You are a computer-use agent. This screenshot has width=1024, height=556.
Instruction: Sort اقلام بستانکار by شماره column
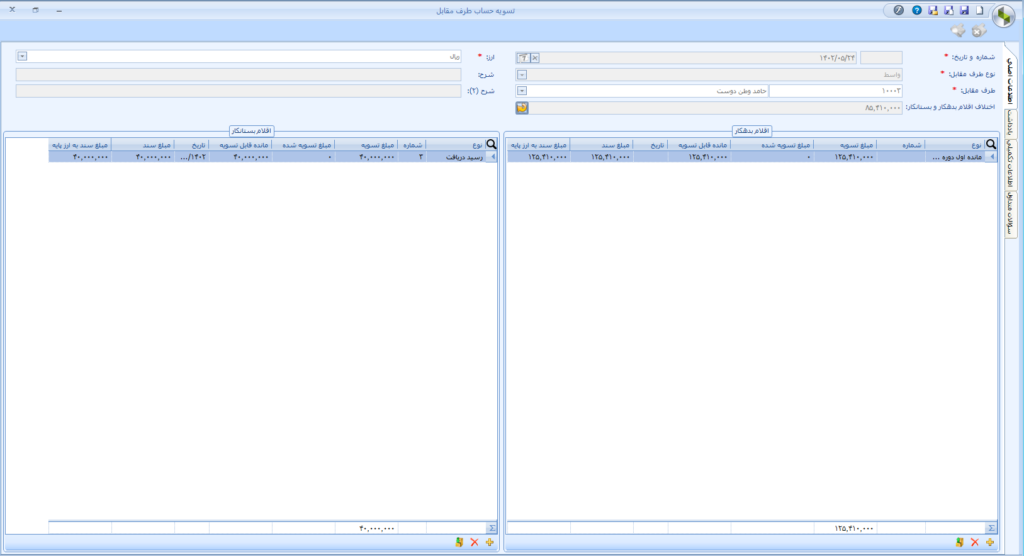click(x=413, y=144)
